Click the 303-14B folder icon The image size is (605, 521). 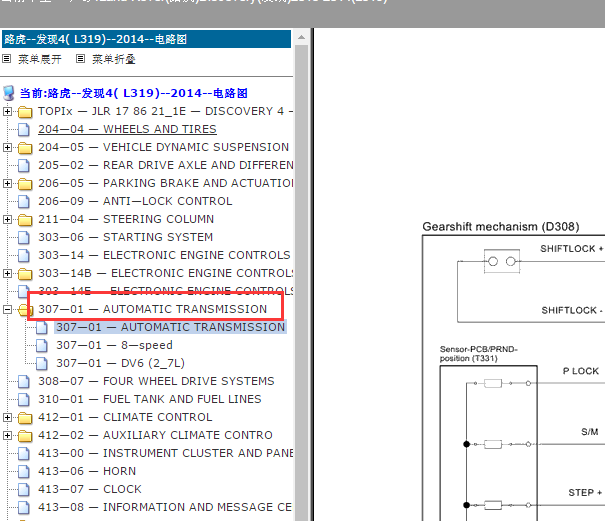pos(25,274)
